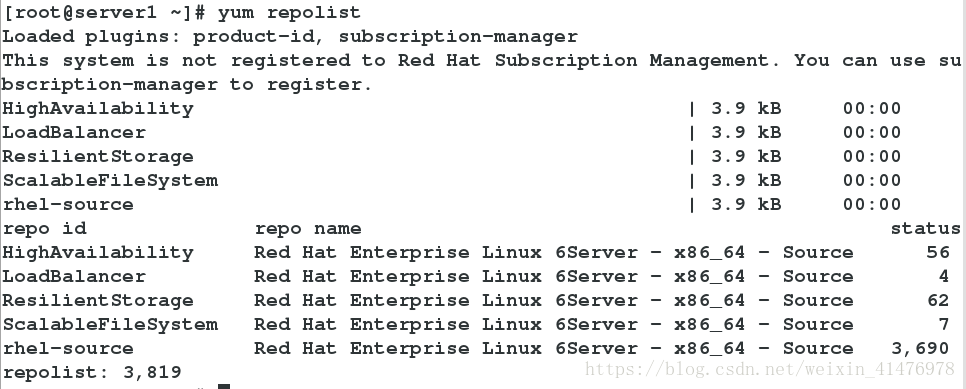This screenshot has height=389, width=966.
Task: Click LoadBalancer in the repo id list
Action: coord(74,277)
